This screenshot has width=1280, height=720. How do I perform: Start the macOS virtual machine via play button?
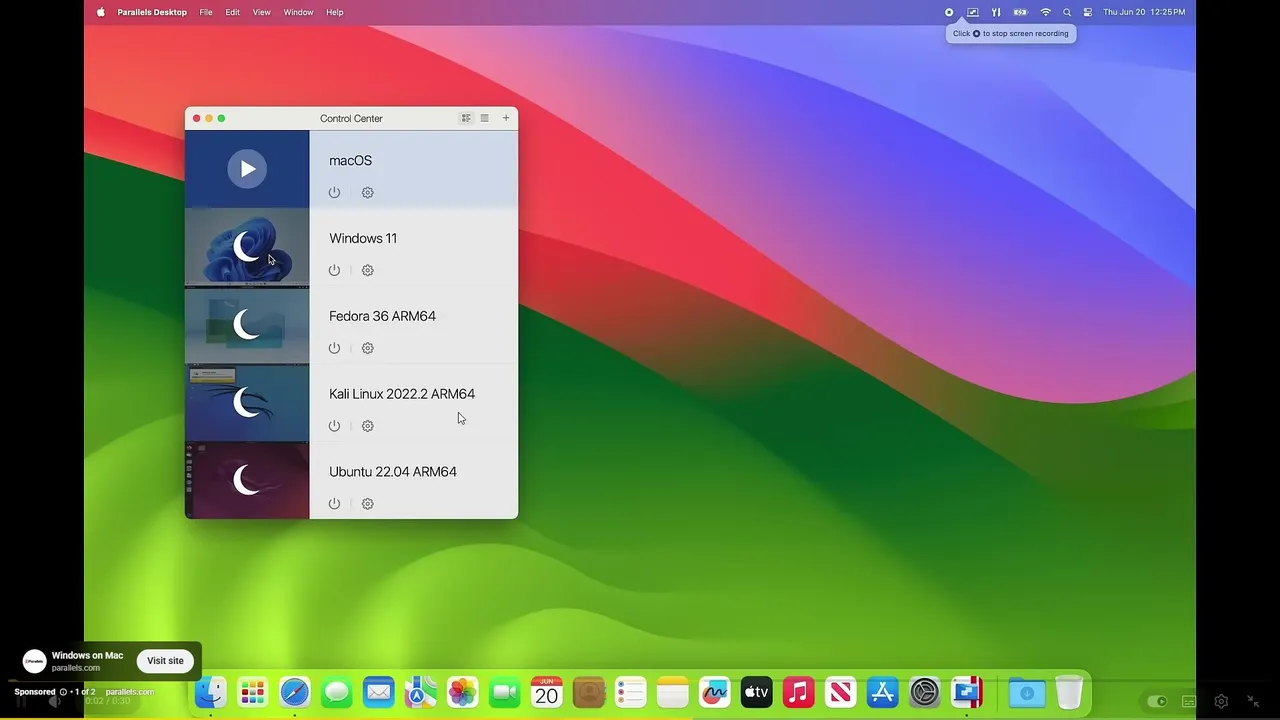click(247, 169)
